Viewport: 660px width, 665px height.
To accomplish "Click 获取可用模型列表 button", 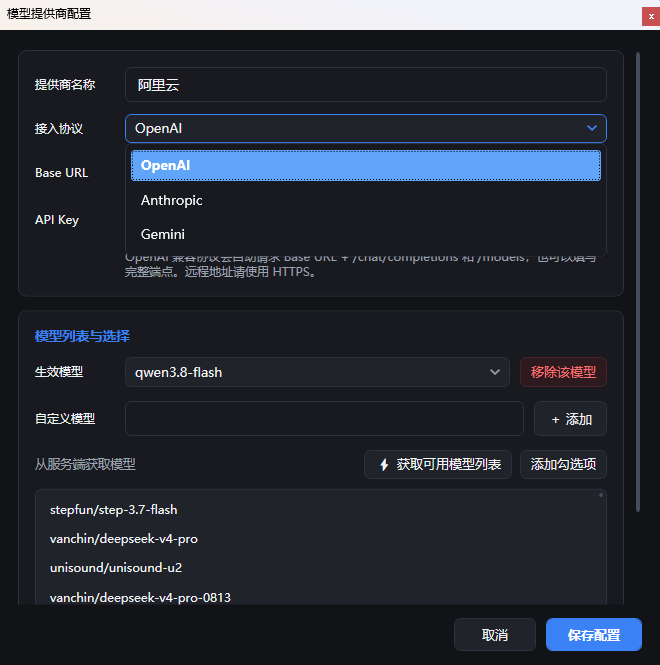I will coord(438,464).
